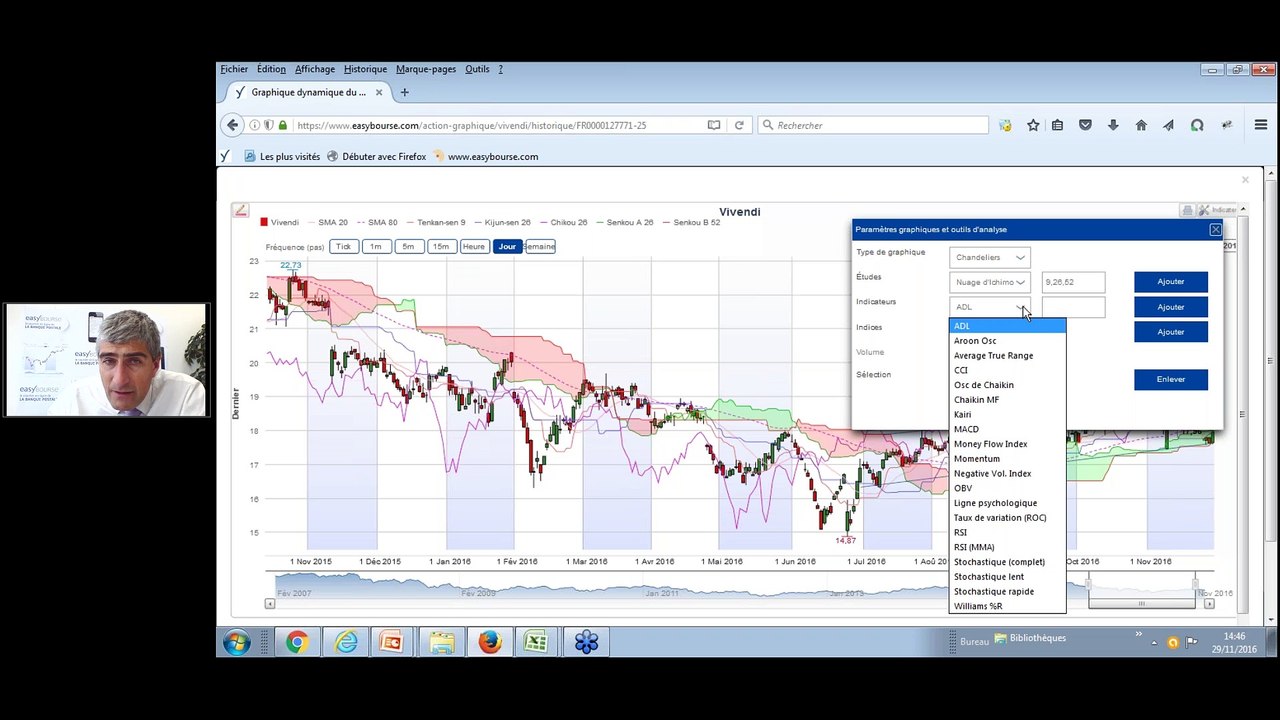
Task: Collapse the Indicateurs ADL dropdown
Action: (x=989, y=307)
